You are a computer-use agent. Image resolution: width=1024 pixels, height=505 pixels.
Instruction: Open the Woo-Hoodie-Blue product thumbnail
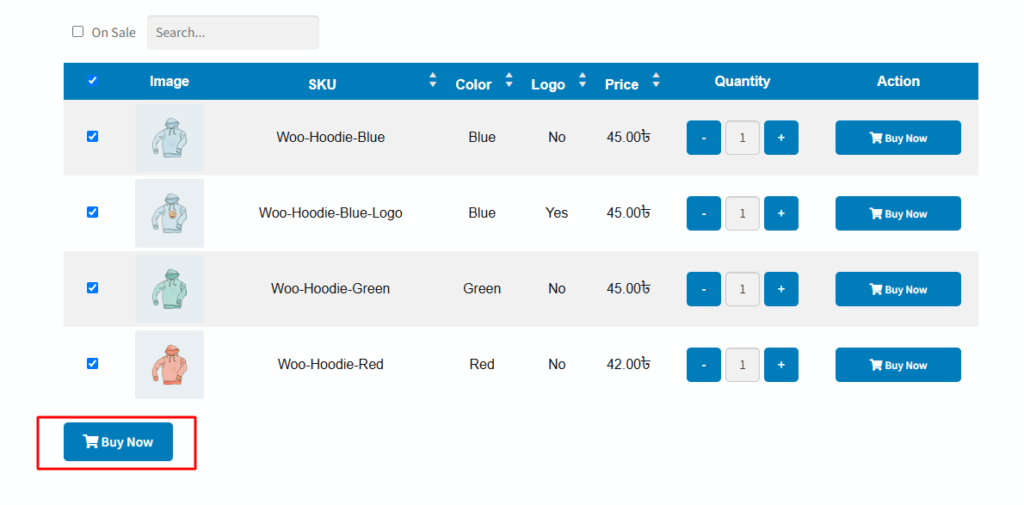pos(169,137)
